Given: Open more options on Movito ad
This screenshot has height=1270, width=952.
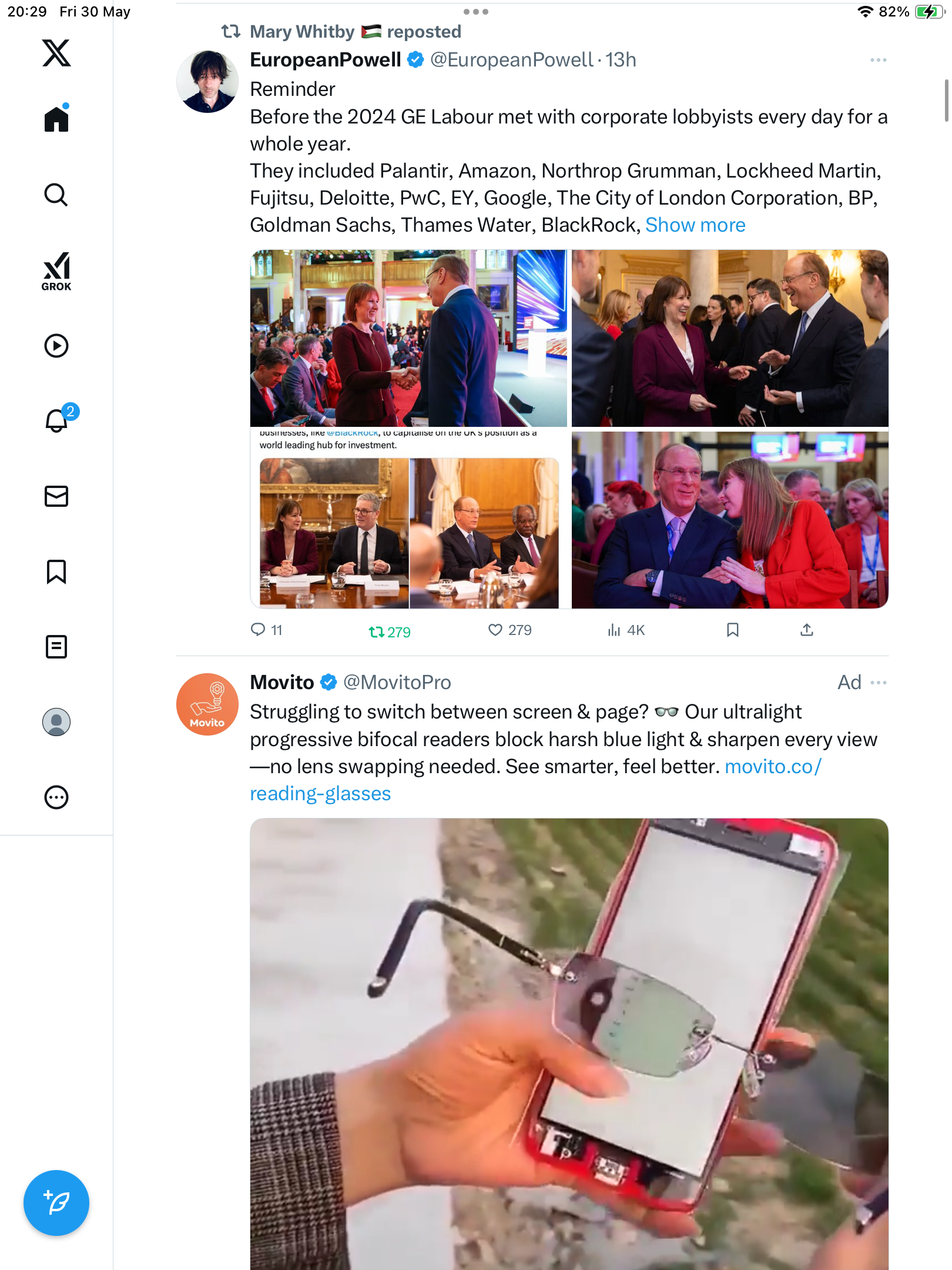Looking at the screenshot, I should click(878, 683).
